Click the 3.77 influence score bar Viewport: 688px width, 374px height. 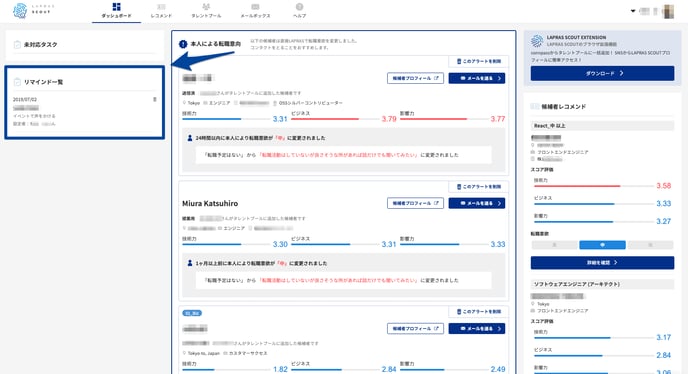[444, 119]
